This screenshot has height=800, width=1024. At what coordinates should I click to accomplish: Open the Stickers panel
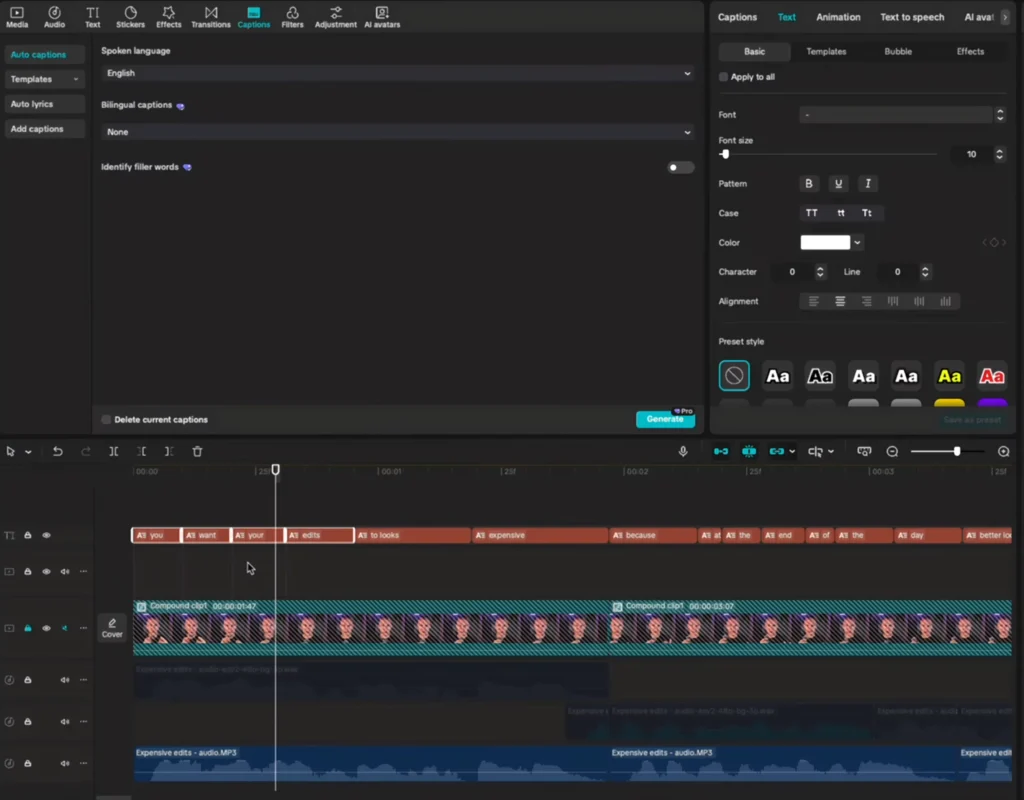130,17
